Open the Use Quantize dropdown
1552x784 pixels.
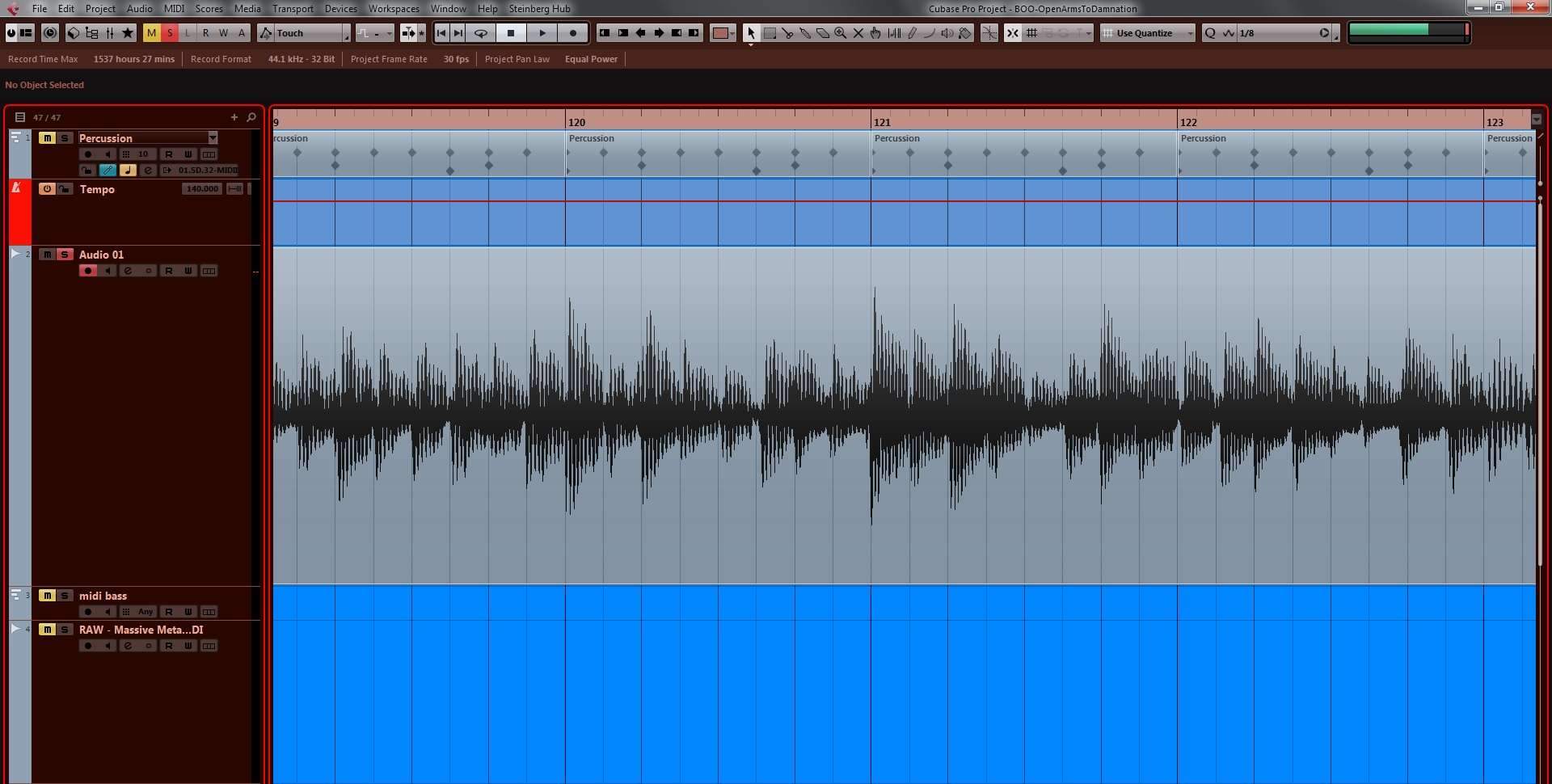tap(1189, 33)
